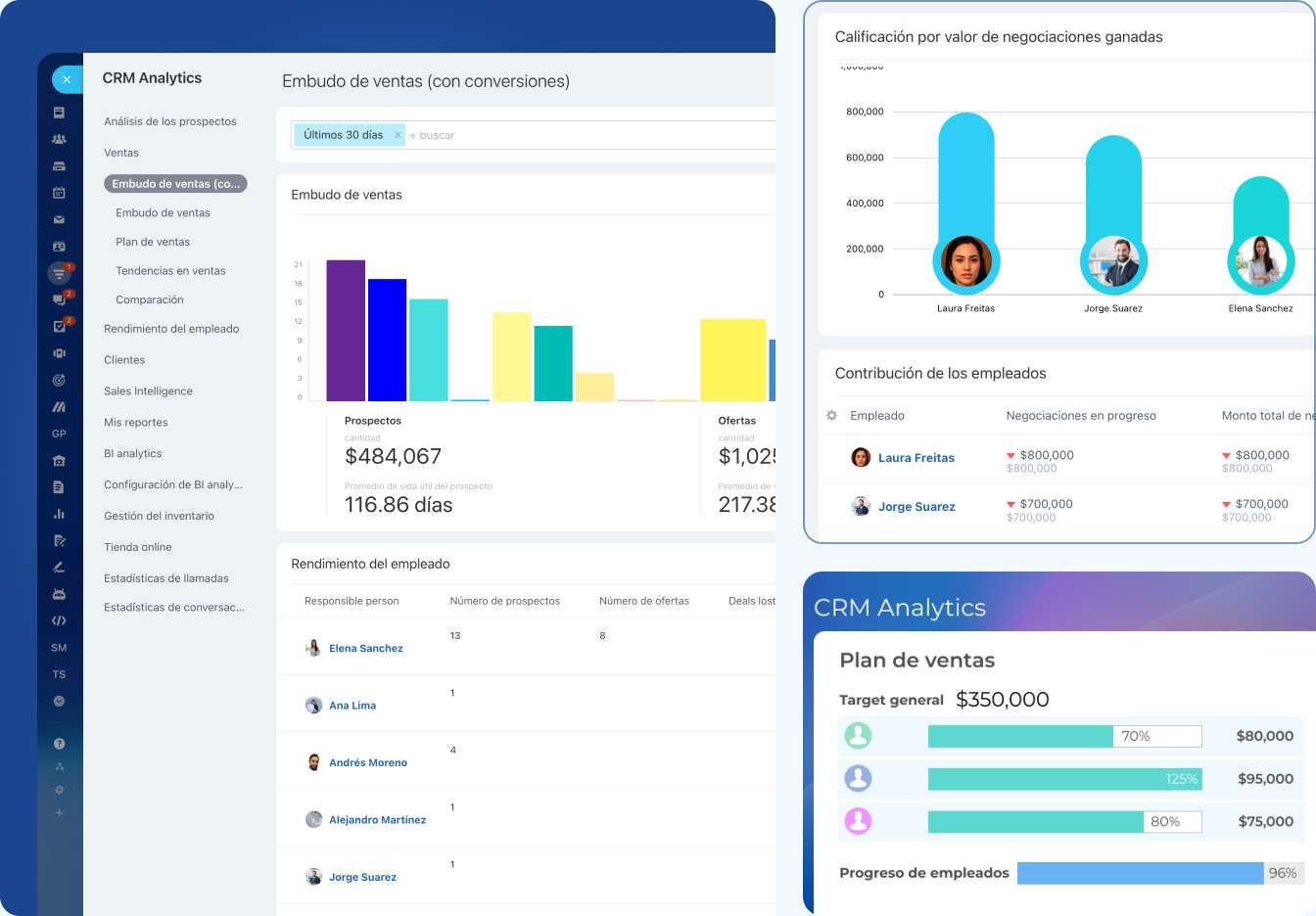
Task: Click Jorge Suarez's photo in ranking chart
Action: click(1113, 261)
